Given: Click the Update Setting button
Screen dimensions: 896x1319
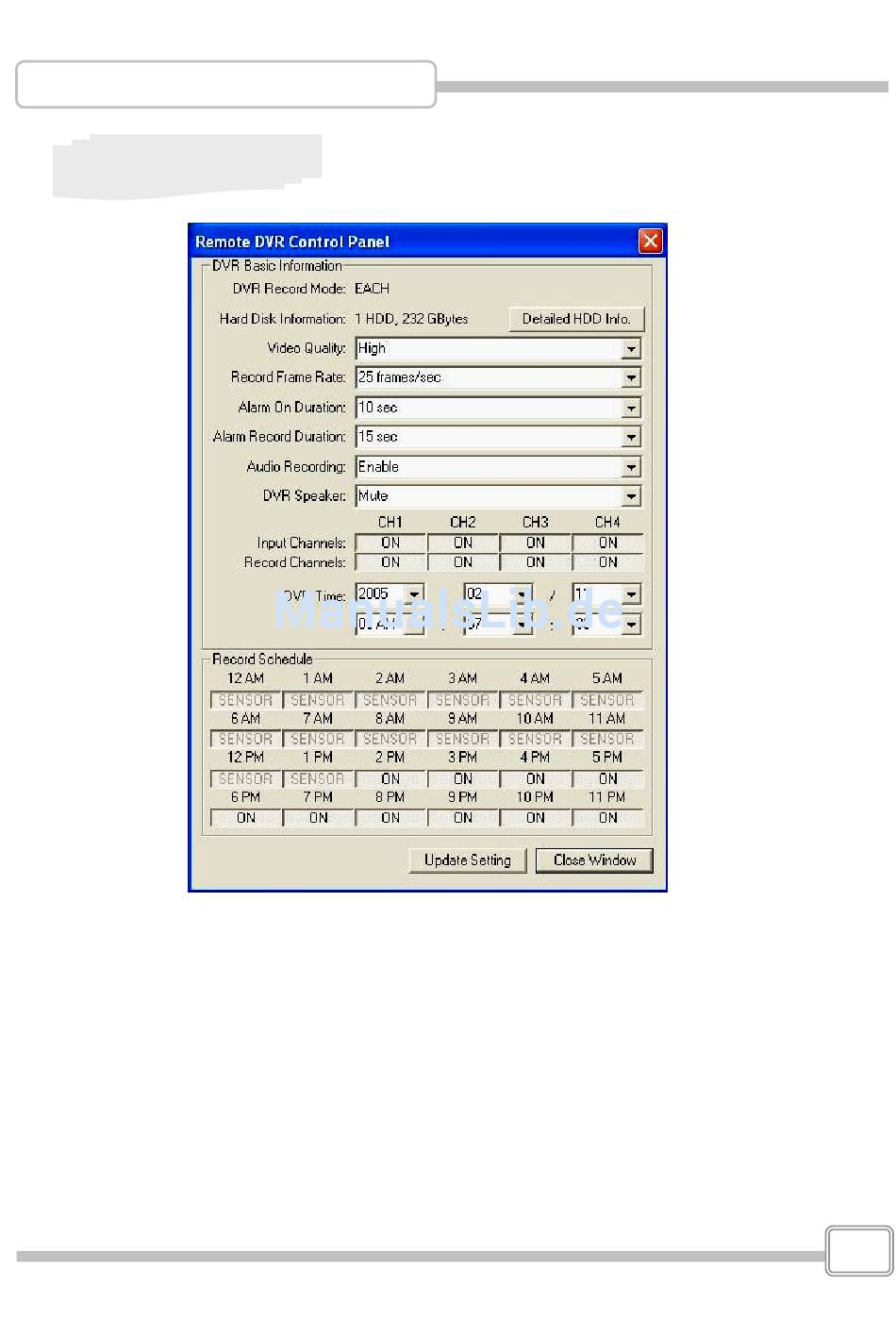Looking at the screenshot, I should pos(468,860).
